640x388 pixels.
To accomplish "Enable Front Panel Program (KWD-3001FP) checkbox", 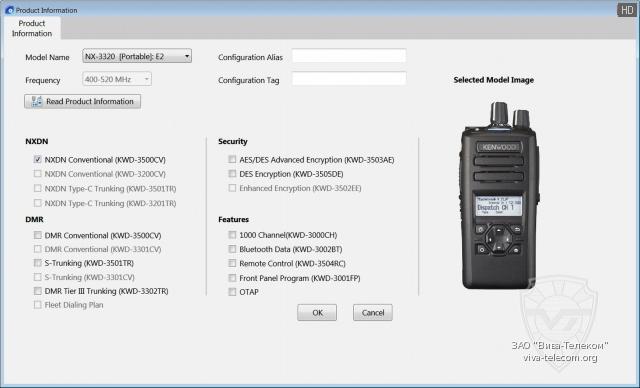I will click(x=232, y=278).
